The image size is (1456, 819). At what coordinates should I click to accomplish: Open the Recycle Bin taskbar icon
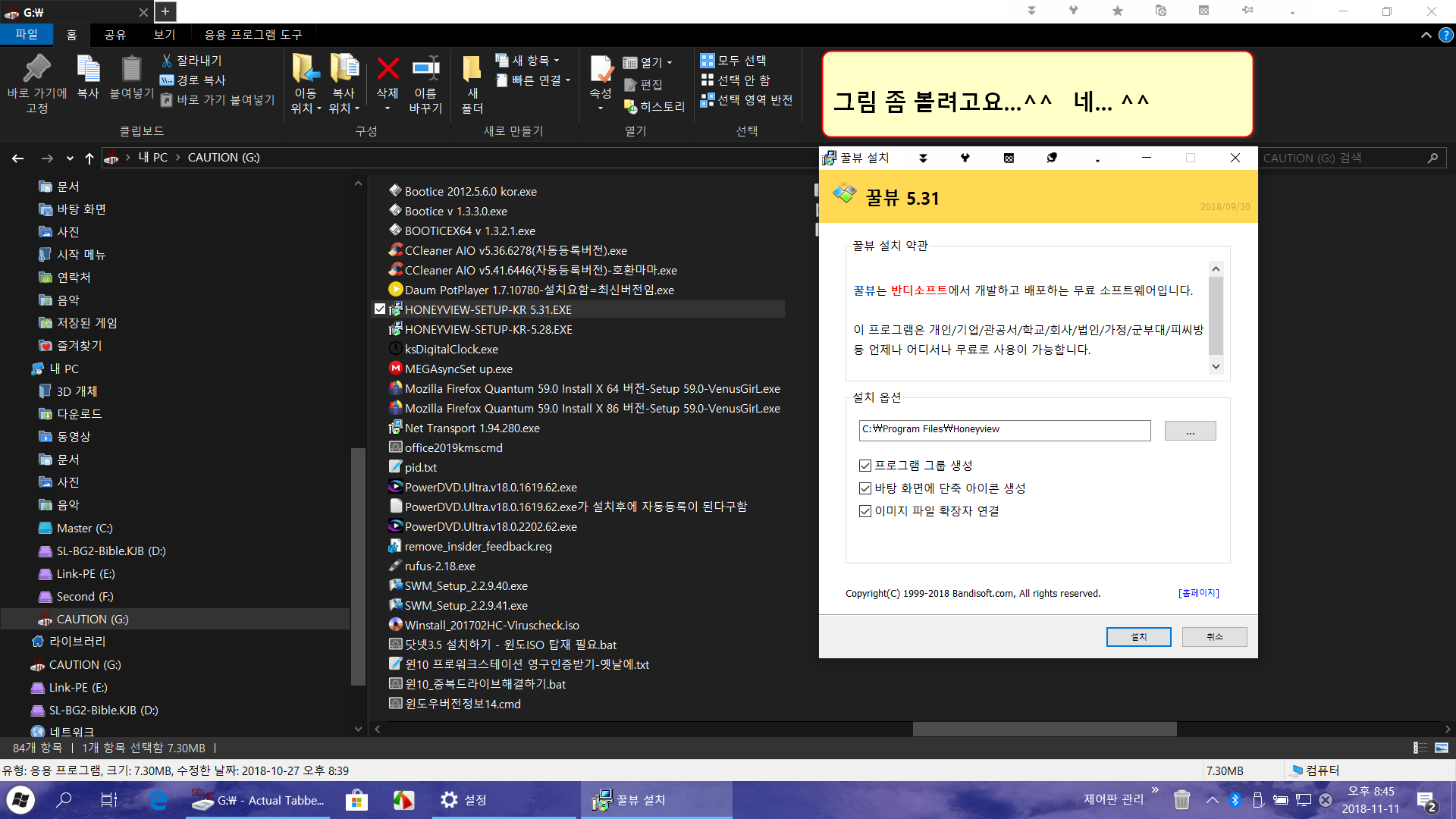[1181, 800]
